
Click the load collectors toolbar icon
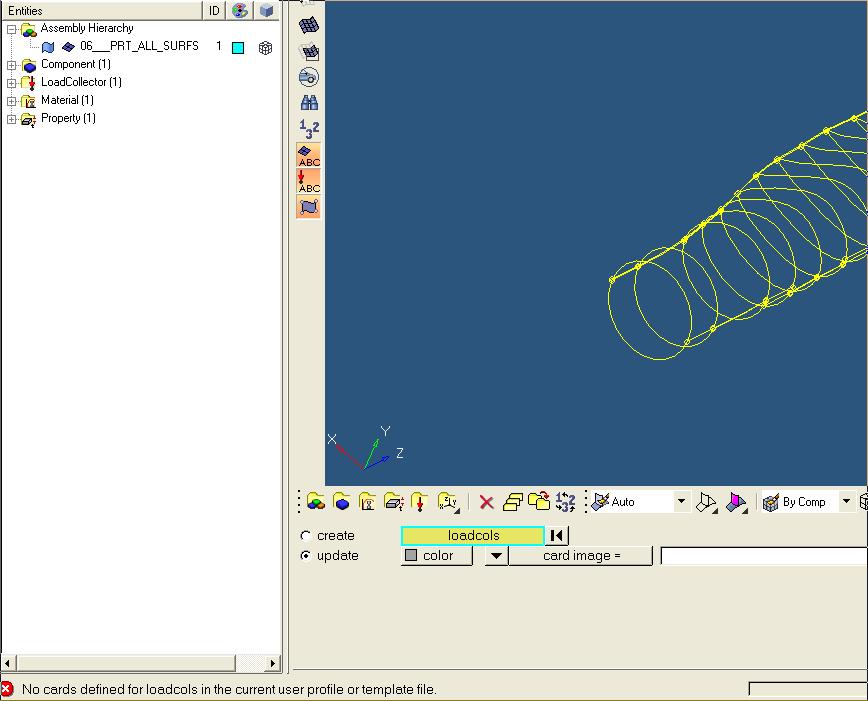(x=420, y=502)
